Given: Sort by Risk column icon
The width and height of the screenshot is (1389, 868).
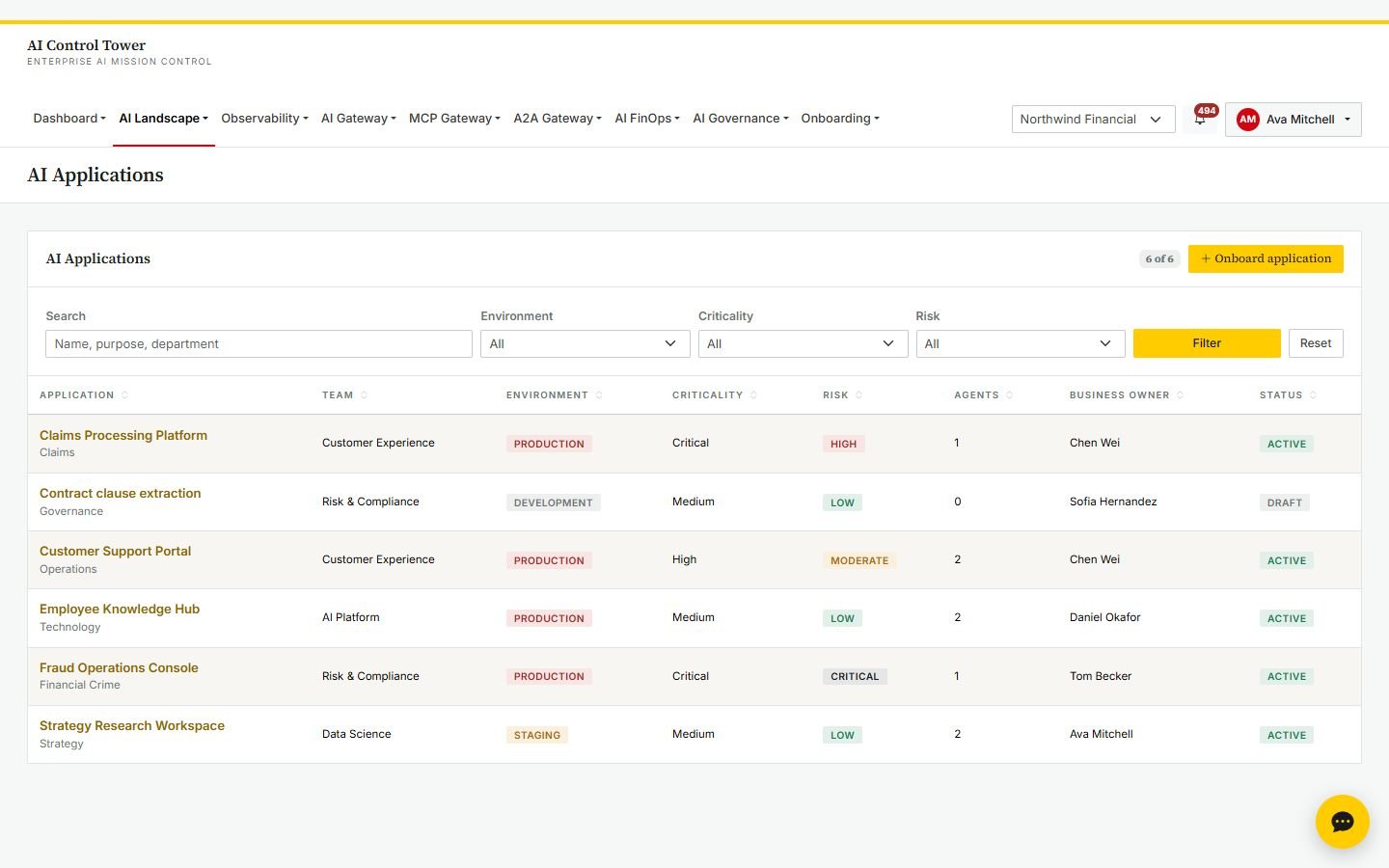Looking at the screenshot, I should [858, 395].
